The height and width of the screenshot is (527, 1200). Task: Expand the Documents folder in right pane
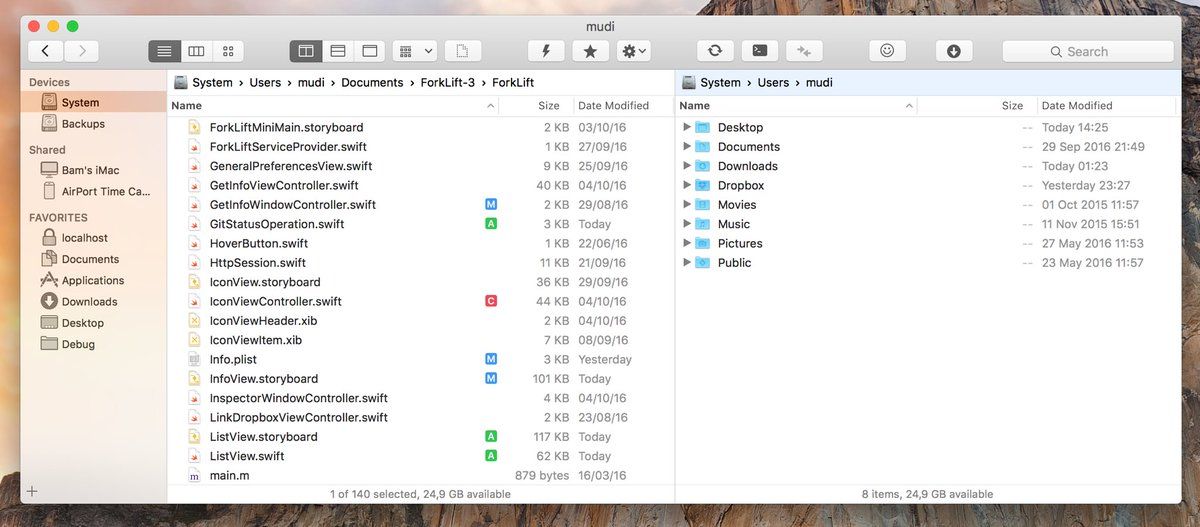[x=687, y=147]
